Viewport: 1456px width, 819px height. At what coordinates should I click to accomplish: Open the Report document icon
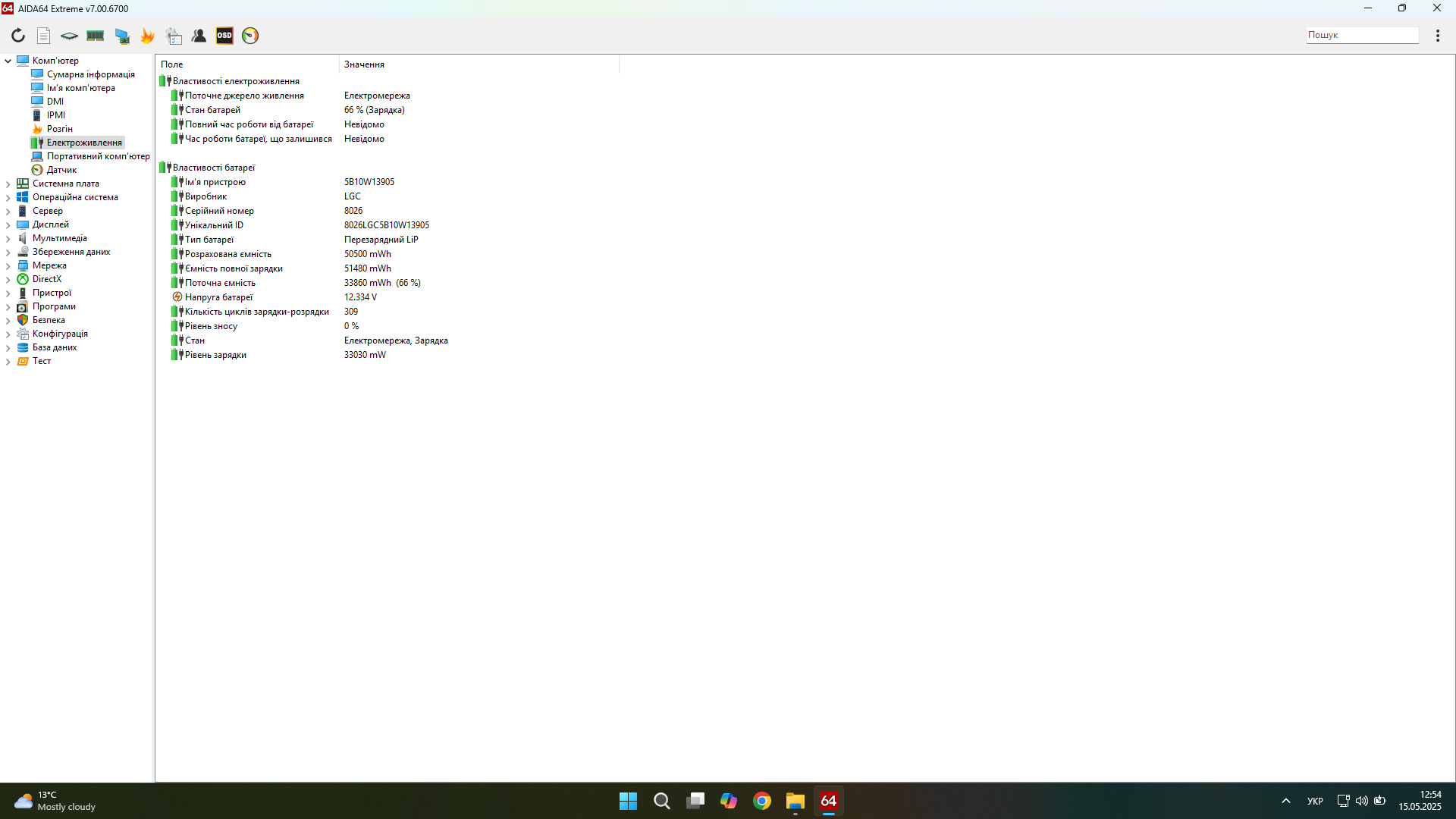pyautogui.click(x=44, y=36)
